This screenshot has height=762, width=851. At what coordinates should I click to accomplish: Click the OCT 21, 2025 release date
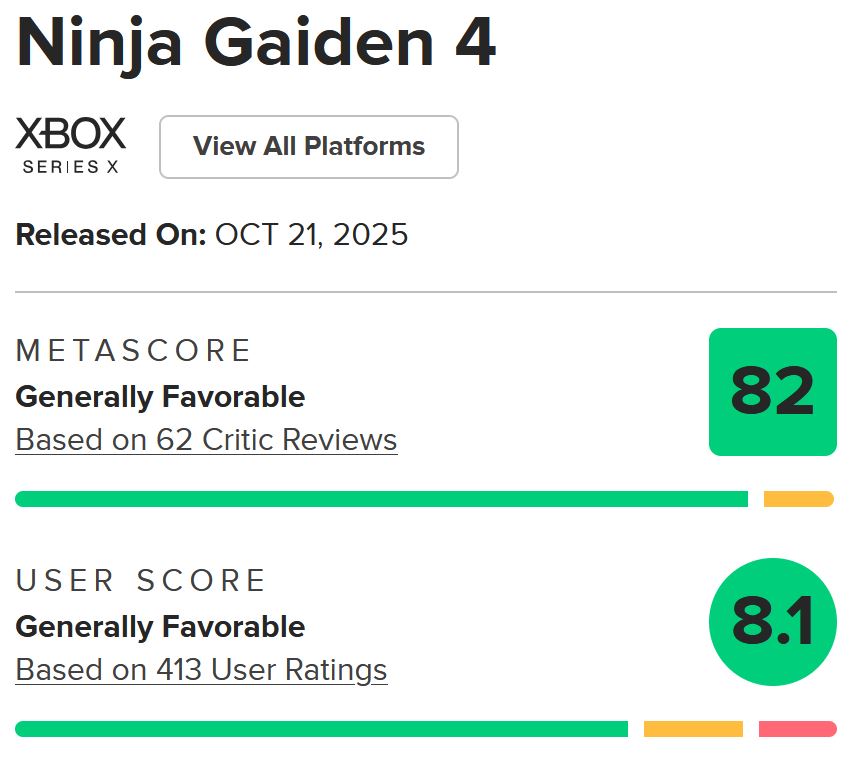click(x=311, y=235)
